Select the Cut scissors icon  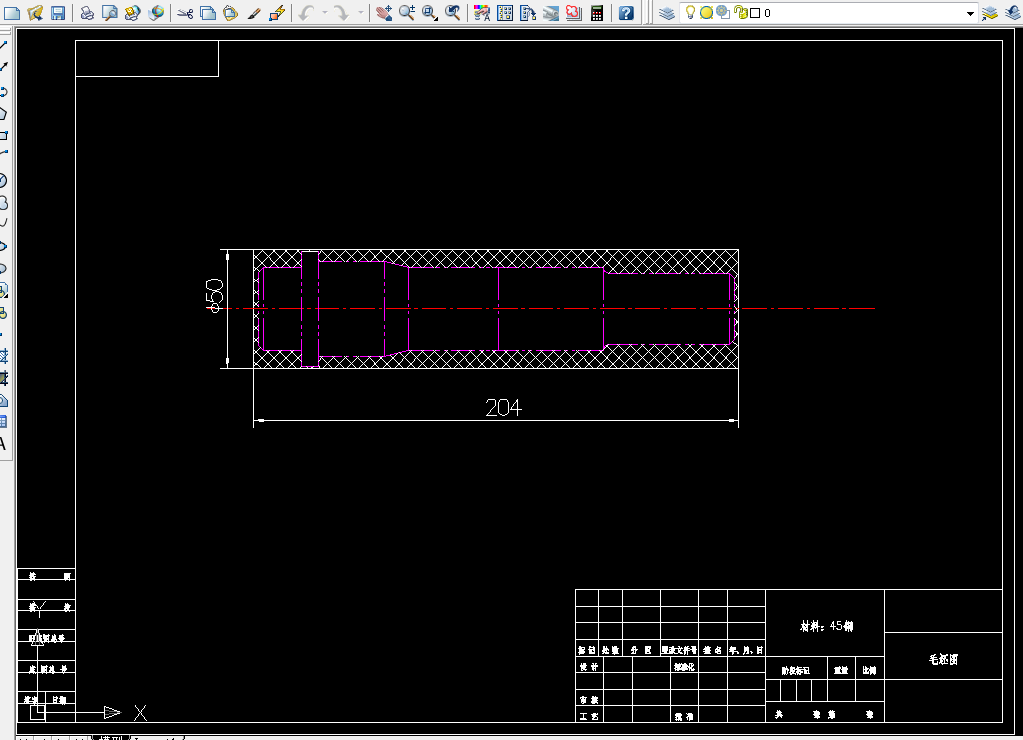185,12
